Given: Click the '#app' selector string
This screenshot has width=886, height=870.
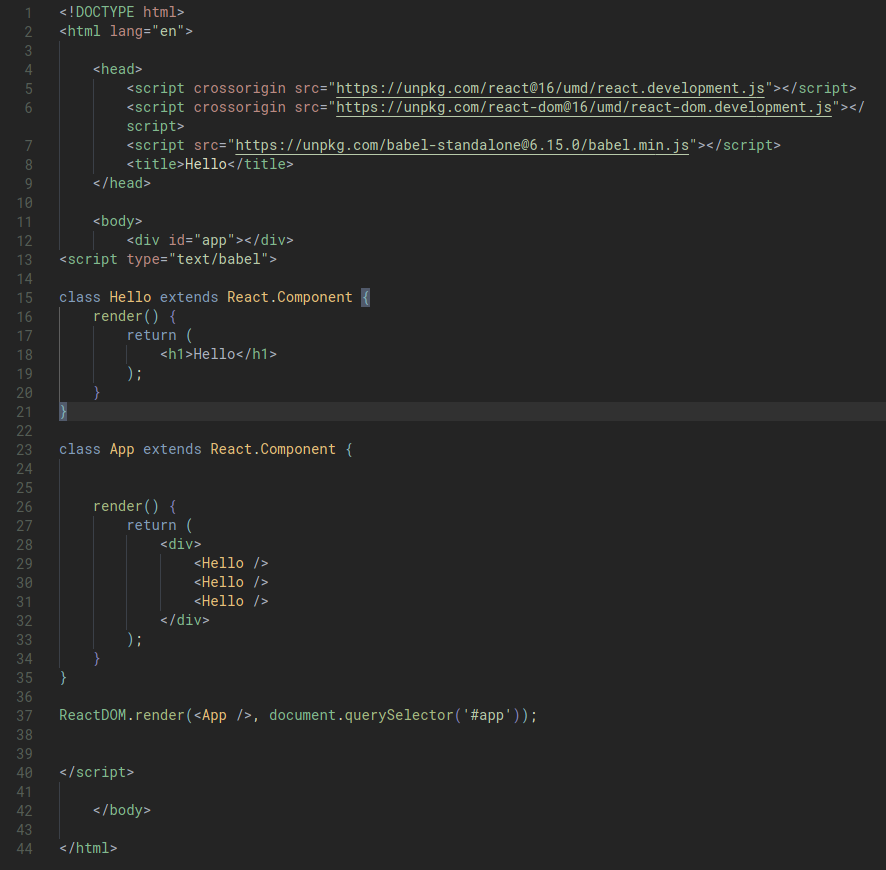Looking at the screenshot, I should click(x=487, y=715).
